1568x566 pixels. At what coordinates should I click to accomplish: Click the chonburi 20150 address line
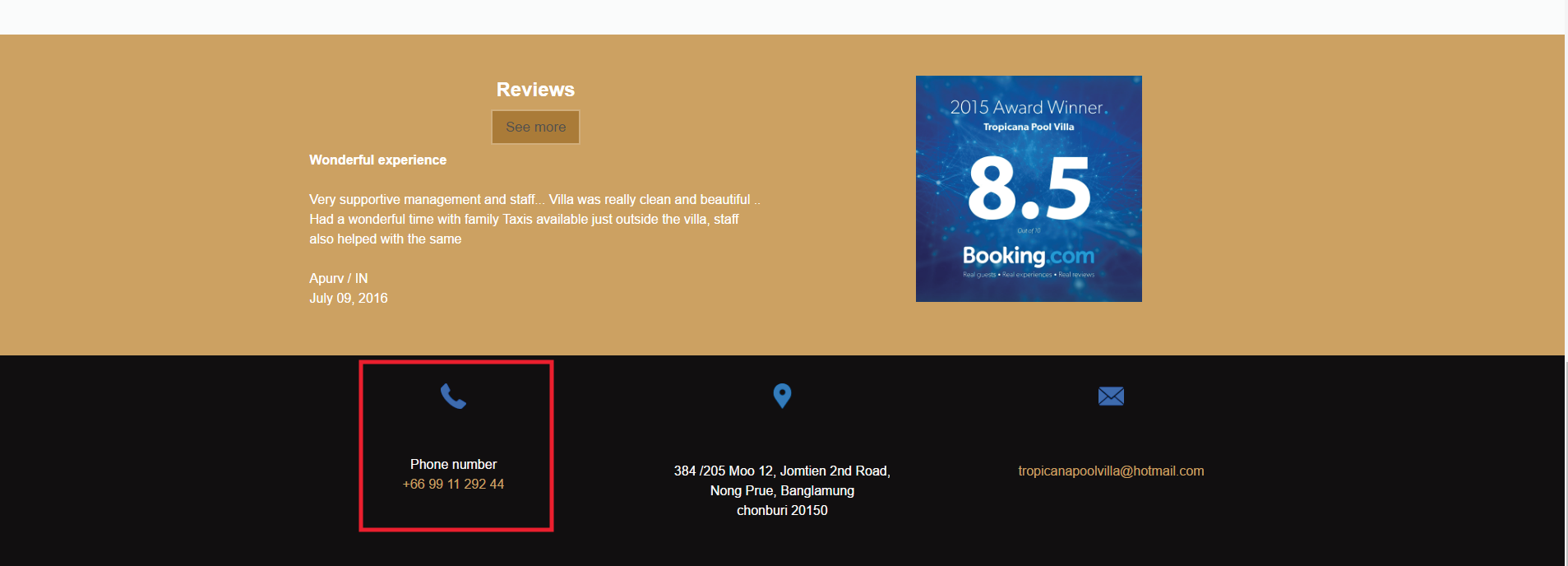782,511
